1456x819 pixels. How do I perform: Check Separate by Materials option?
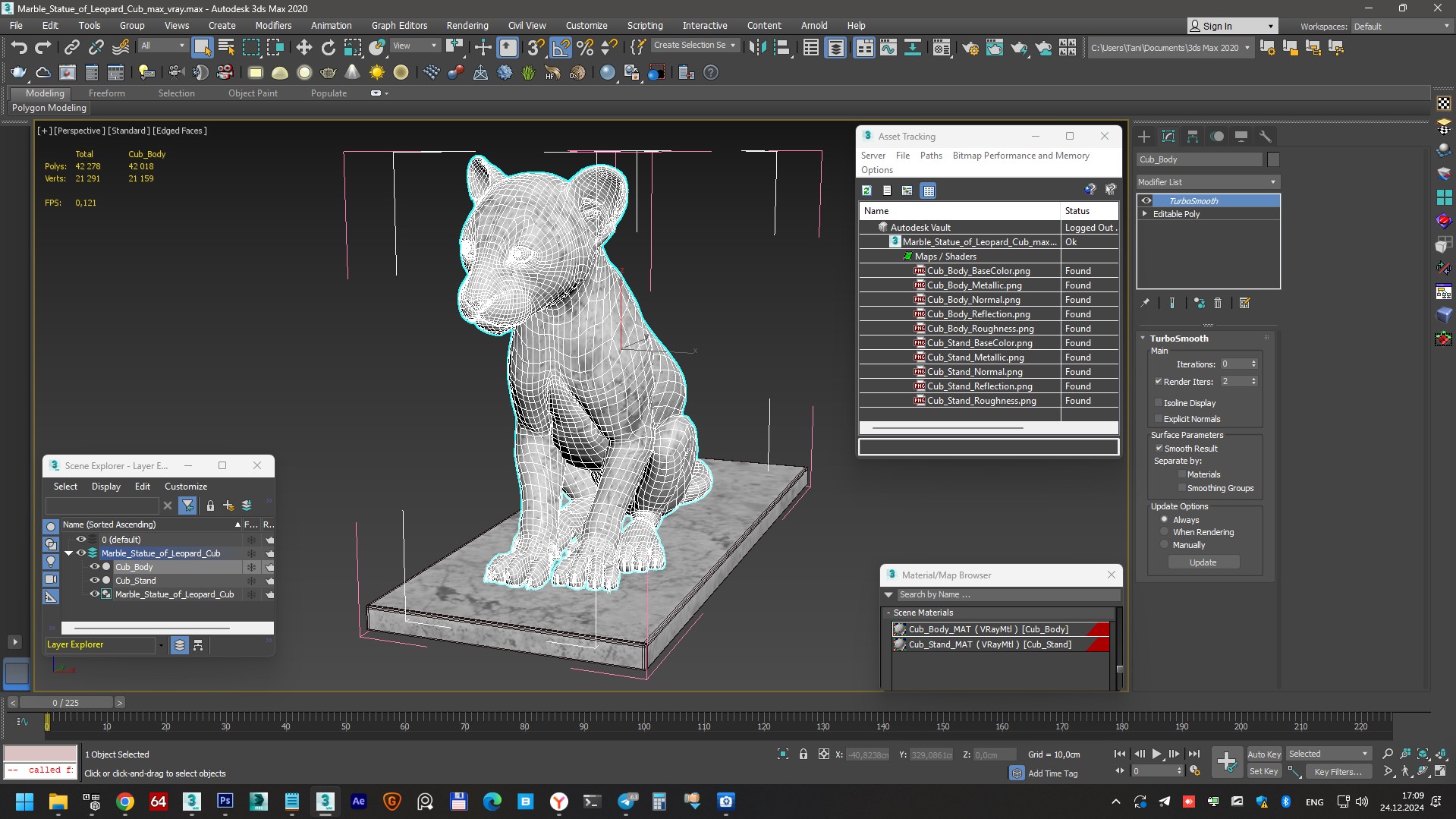1182,474
